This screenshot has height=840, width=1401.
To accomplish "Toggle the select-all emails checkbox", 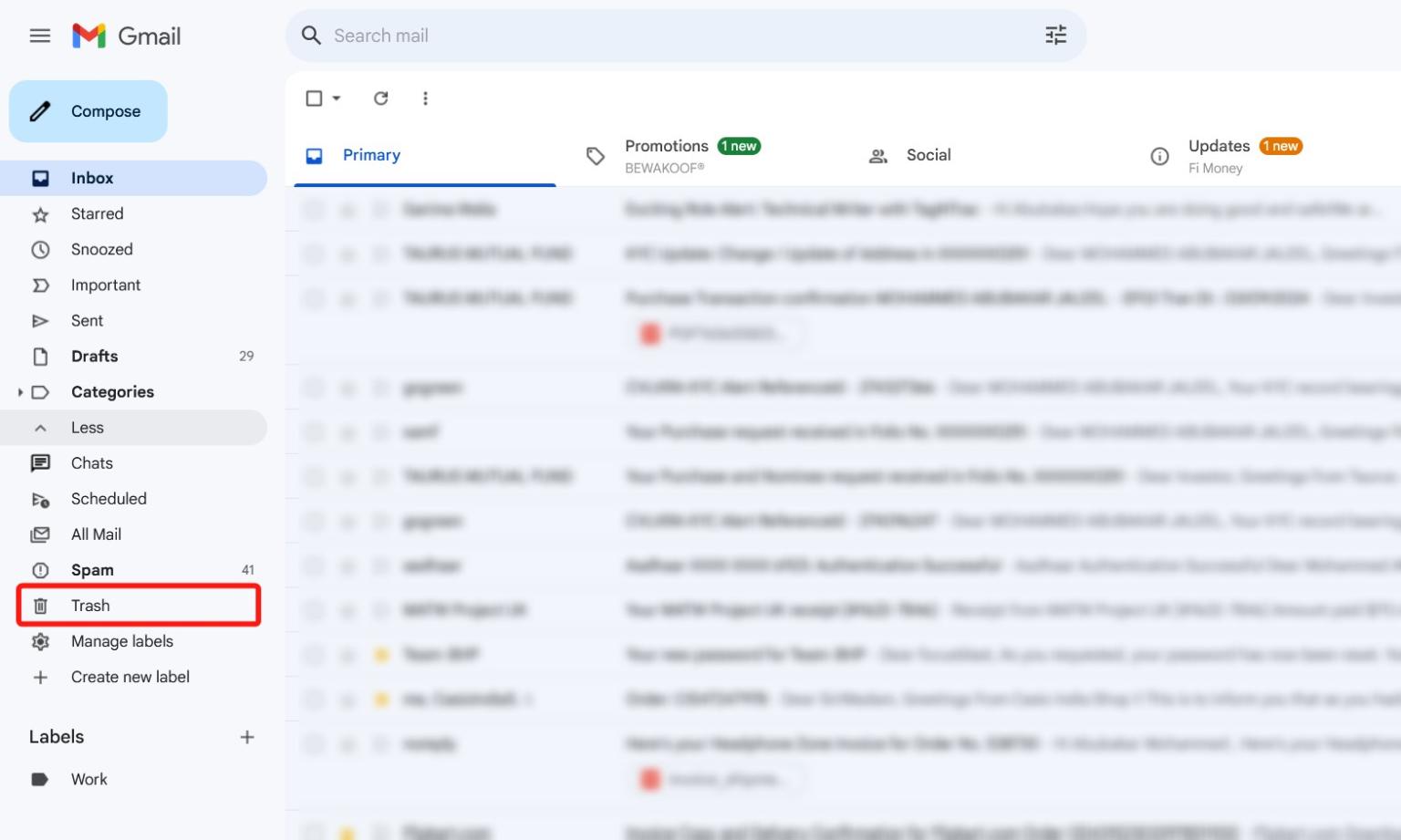I will 314,98.
